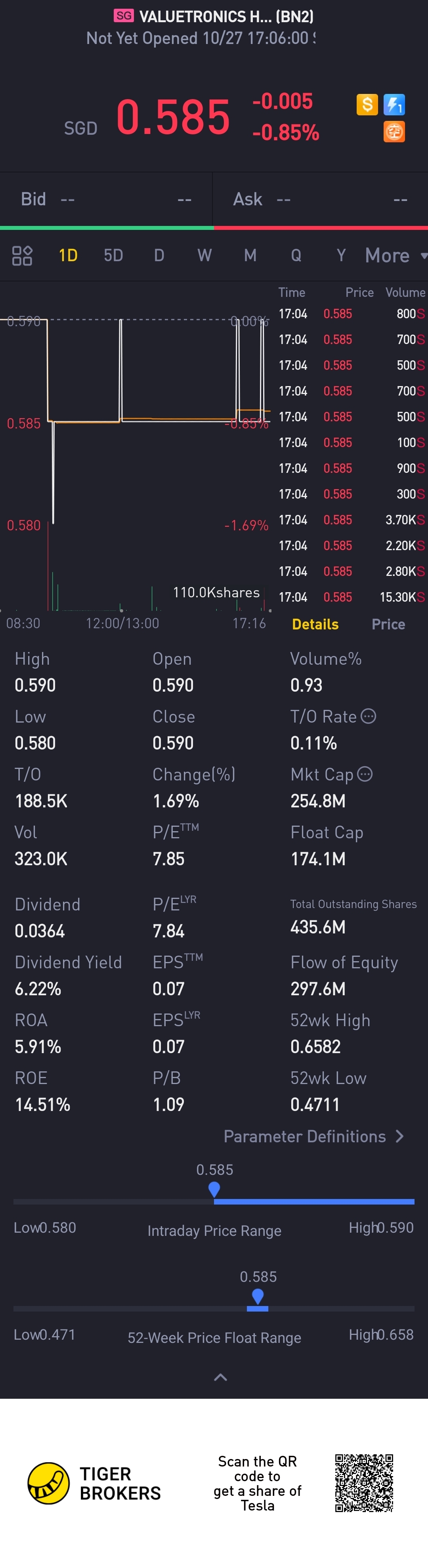
Task: Tap the SG market flag badge
Action: point(124,16)
